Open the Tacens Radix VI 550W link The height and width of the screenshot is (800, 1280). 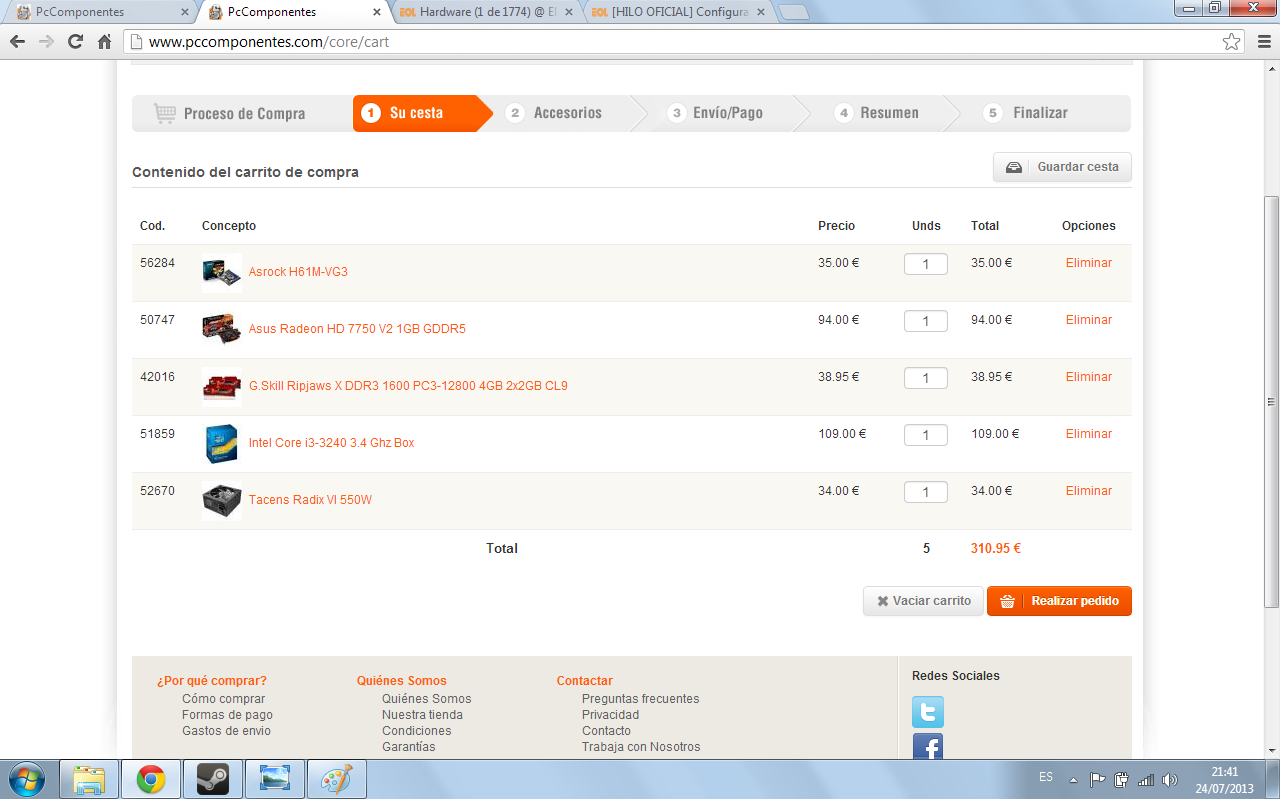[310, 500]
